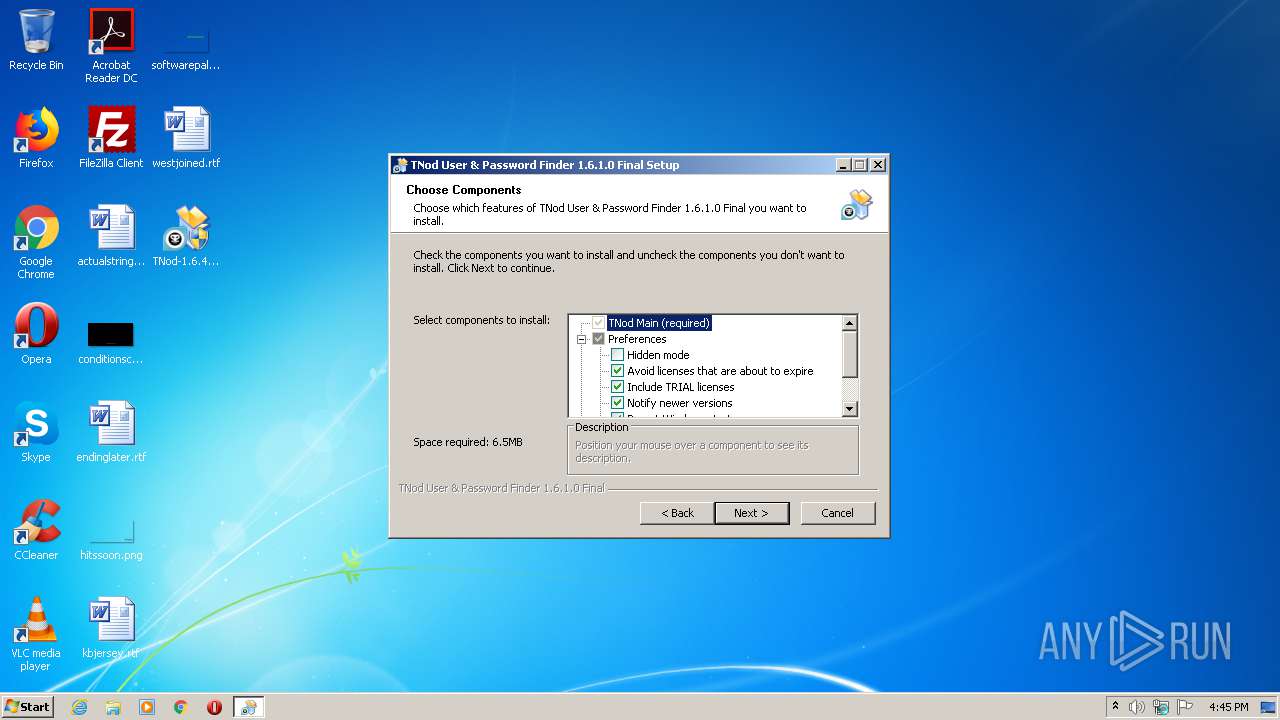Launch Internet Explorer from the taskbar
The height and width of the screenshot is (720, 1280).
[x=79, y=707]
